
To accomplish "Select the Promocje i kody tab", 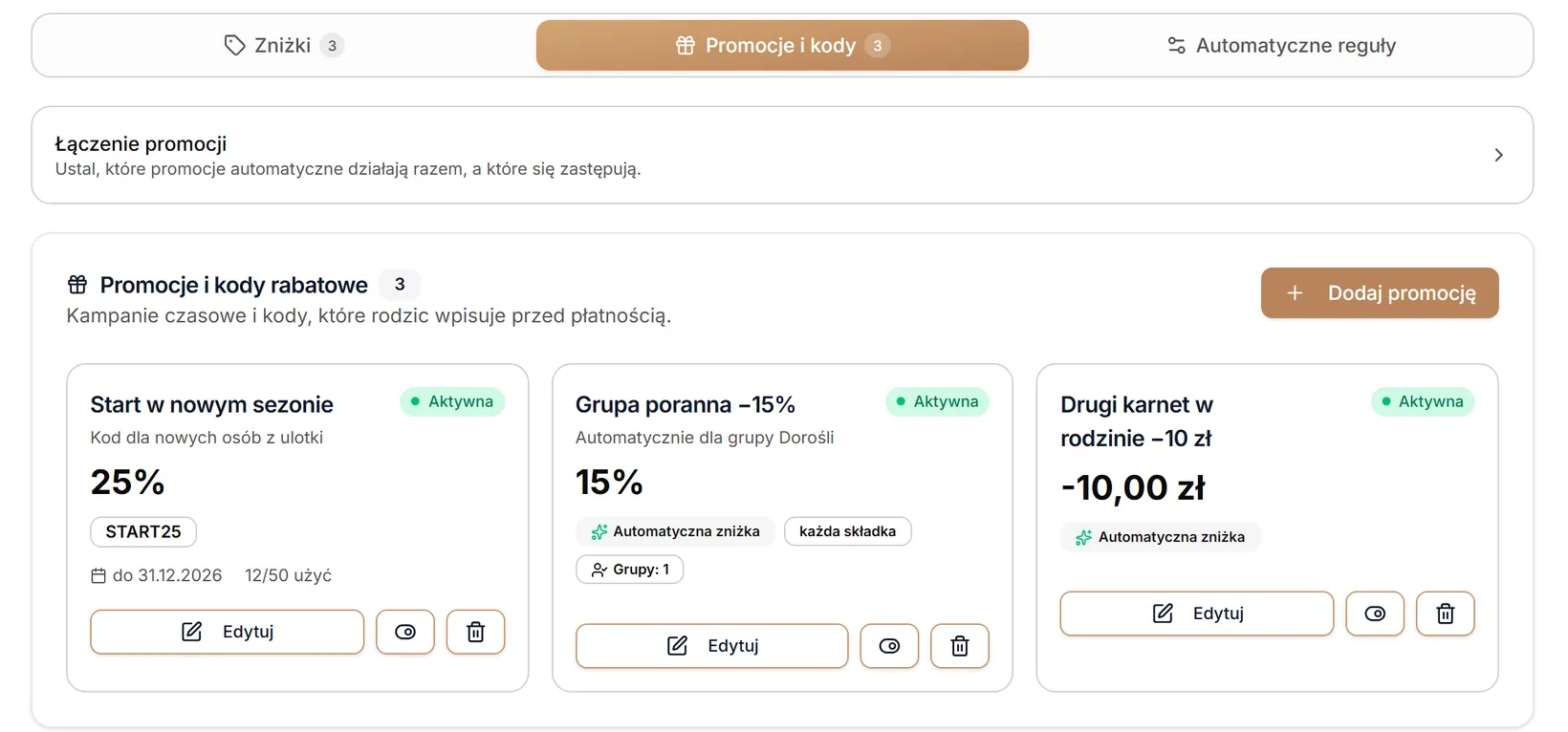I will point(782,45).
